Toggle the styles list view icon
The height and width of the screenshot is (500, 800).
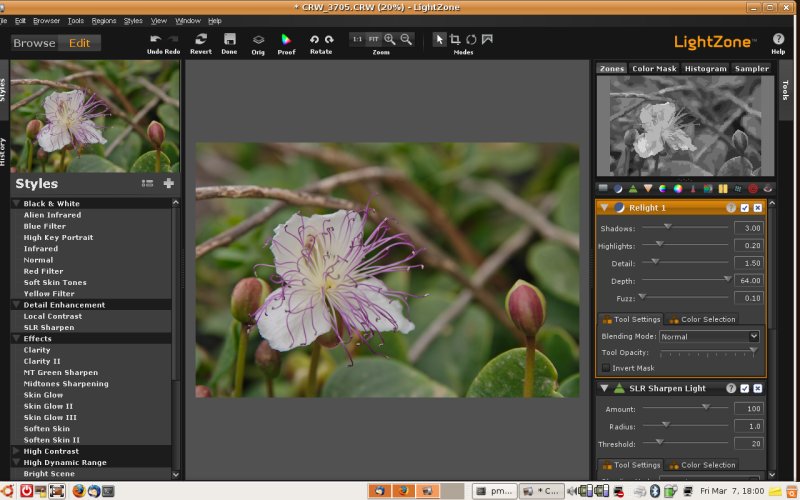147,183
